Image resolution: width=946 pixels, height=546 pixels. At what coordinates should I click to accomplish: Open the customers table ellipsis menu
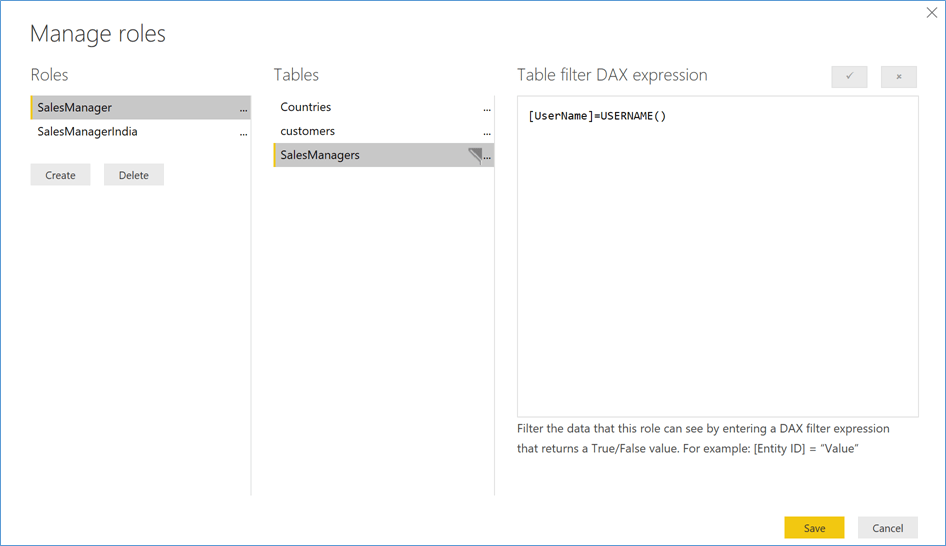[487, 133]
